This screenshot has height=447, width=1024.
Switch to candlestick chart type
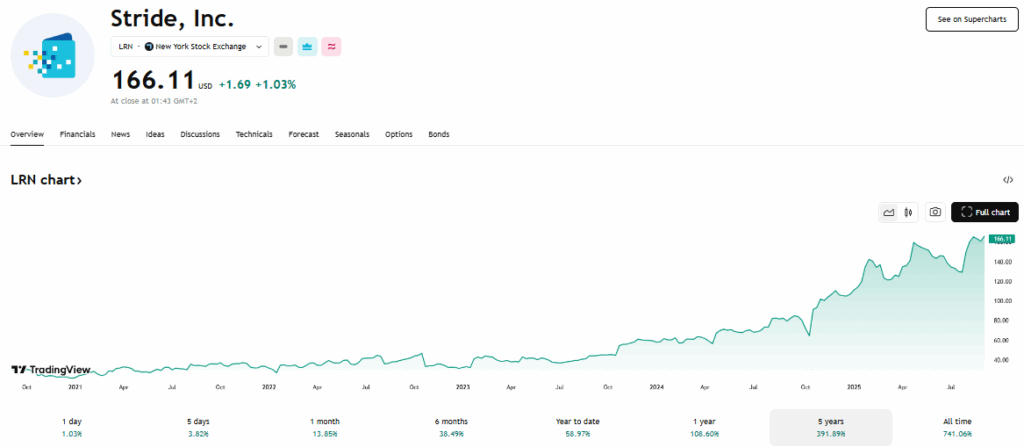(x=908, y=212)
